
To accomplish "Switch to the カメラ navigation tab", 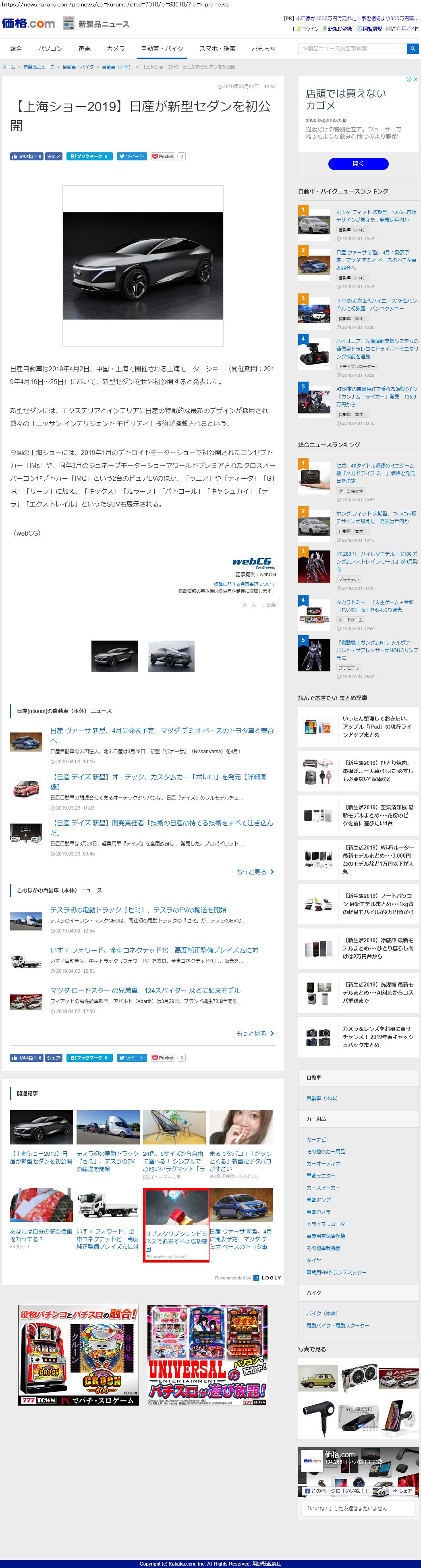I will point(116,49).
